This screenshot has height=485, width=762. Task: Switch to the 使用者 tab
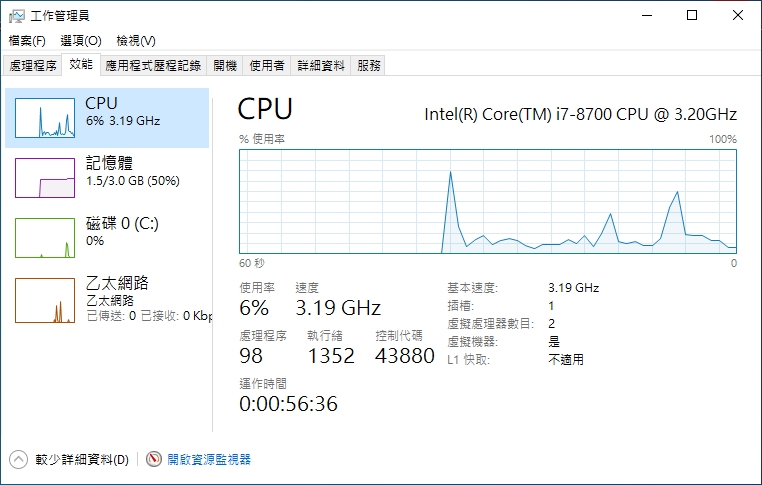click(x=267, y=65)
